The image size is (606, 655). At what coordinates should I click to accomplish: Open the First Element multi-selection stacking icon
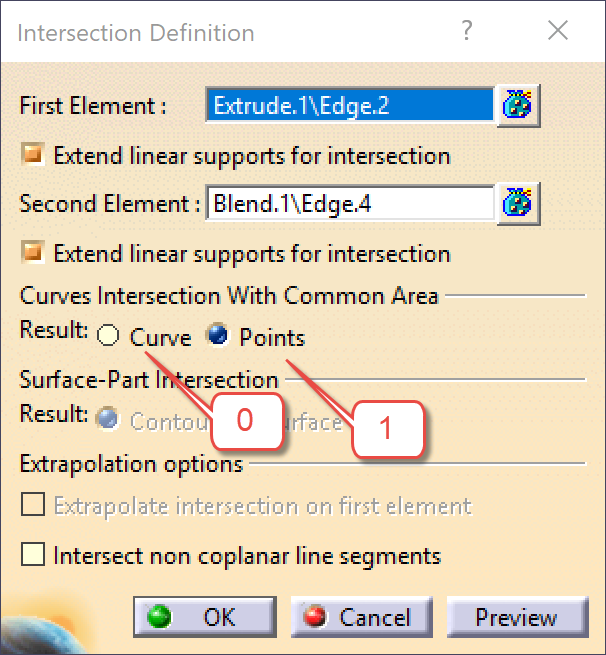[518, 106]
